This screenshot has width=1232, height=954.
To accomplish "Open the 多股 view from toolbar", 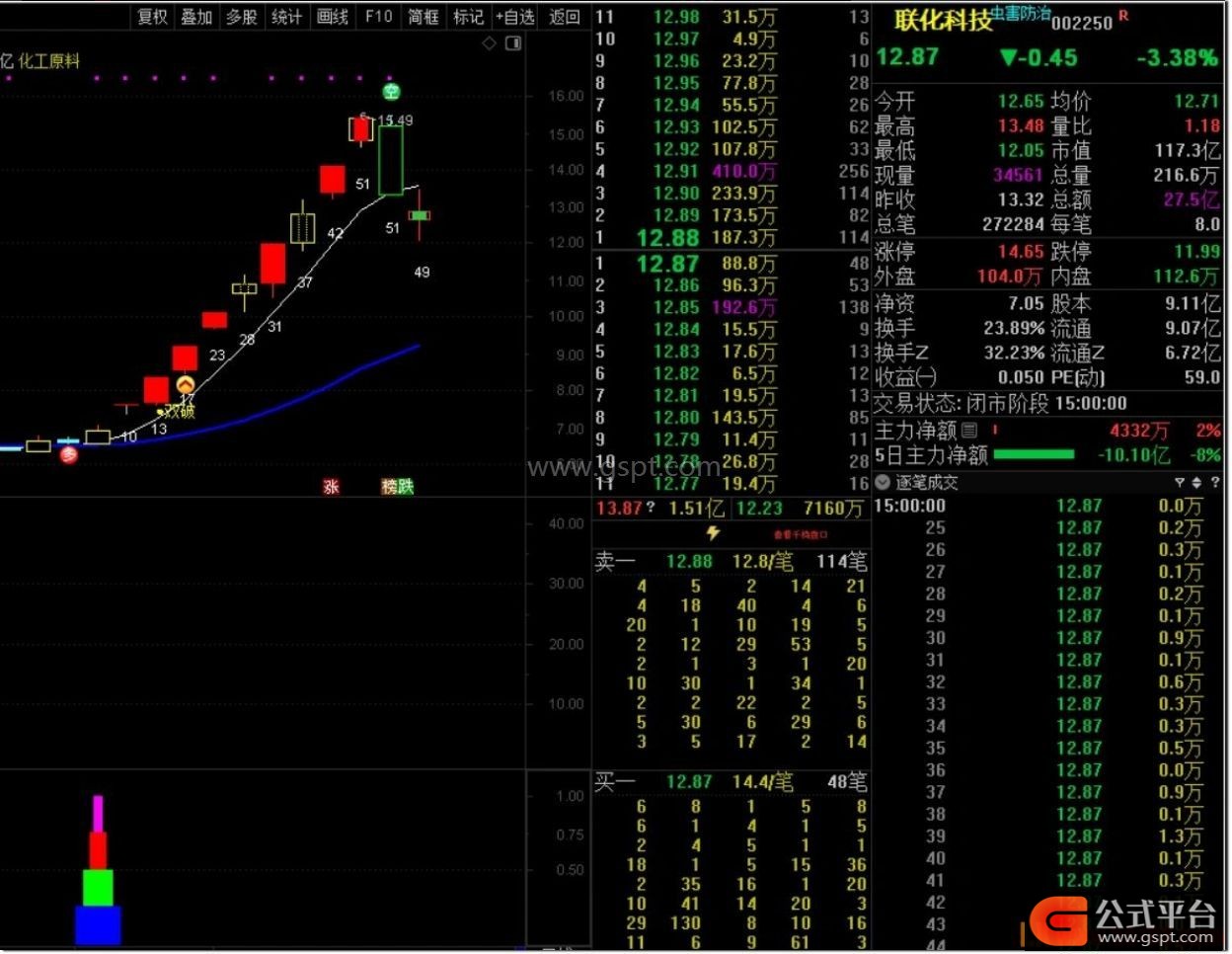I will pos(242,17).
